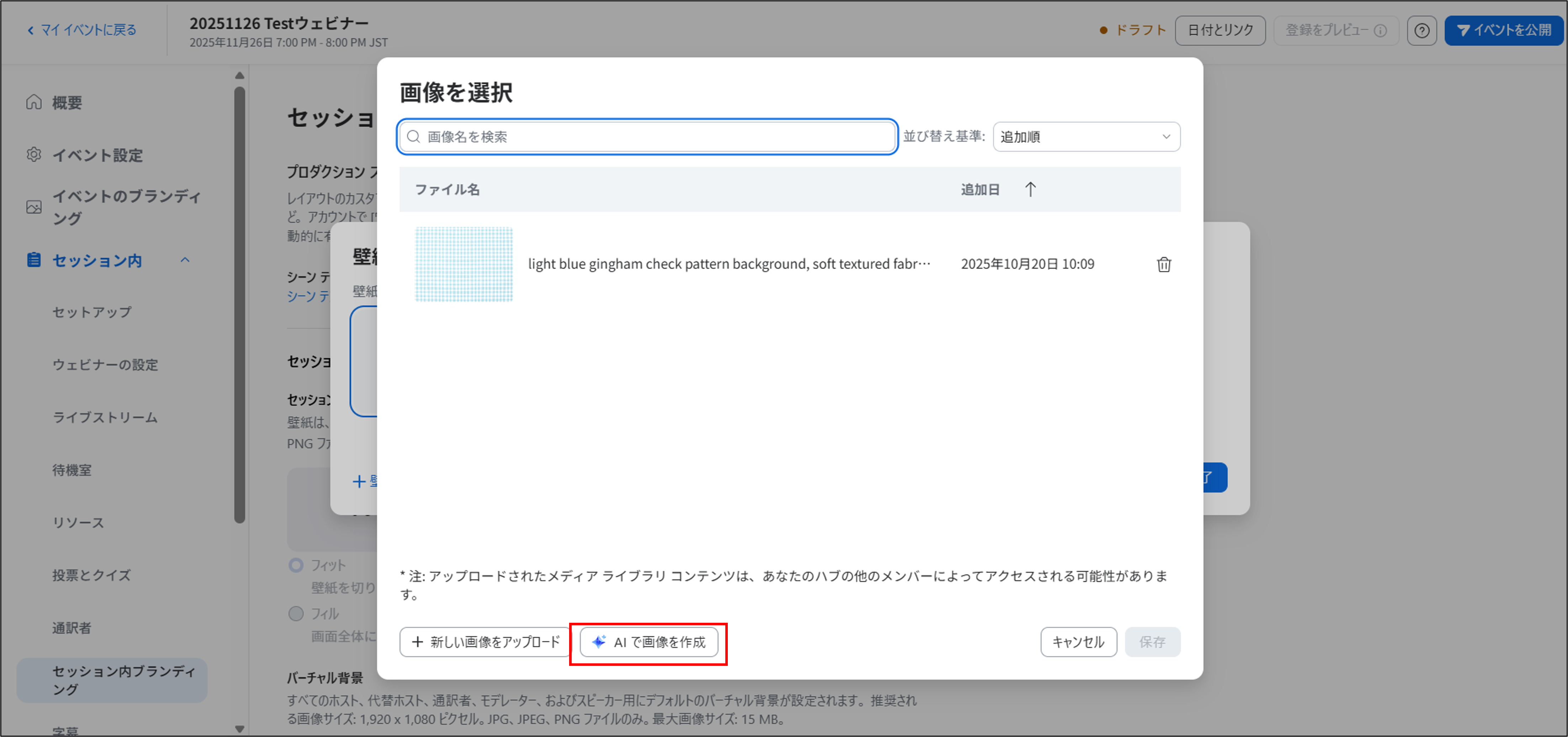Click the sparkle icon on AI で画像を作成
1568x737 pixels.
(x=599, y=641)
